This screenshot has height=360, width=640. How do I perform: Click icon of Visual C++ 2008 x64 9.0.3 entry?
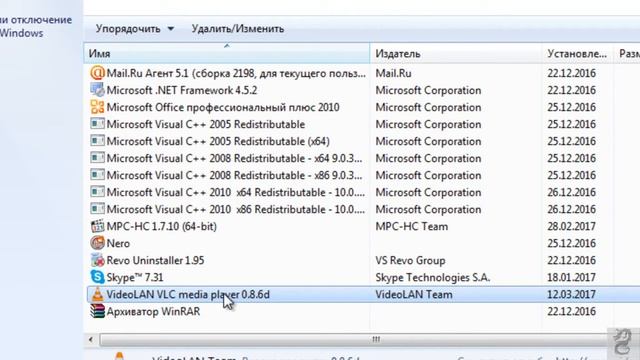pos(97,158)
